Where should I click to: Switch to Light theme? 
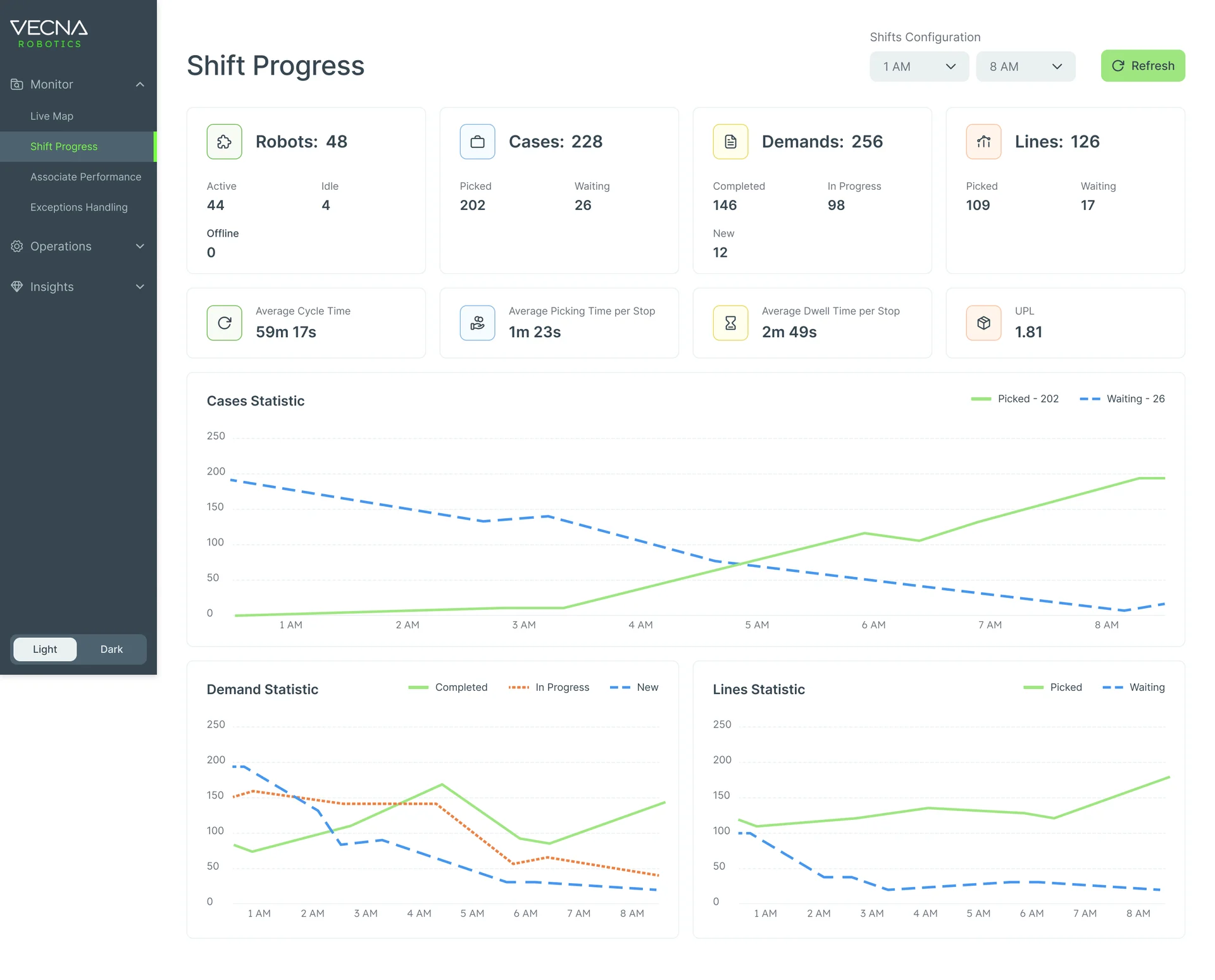[x=45, y=649]
